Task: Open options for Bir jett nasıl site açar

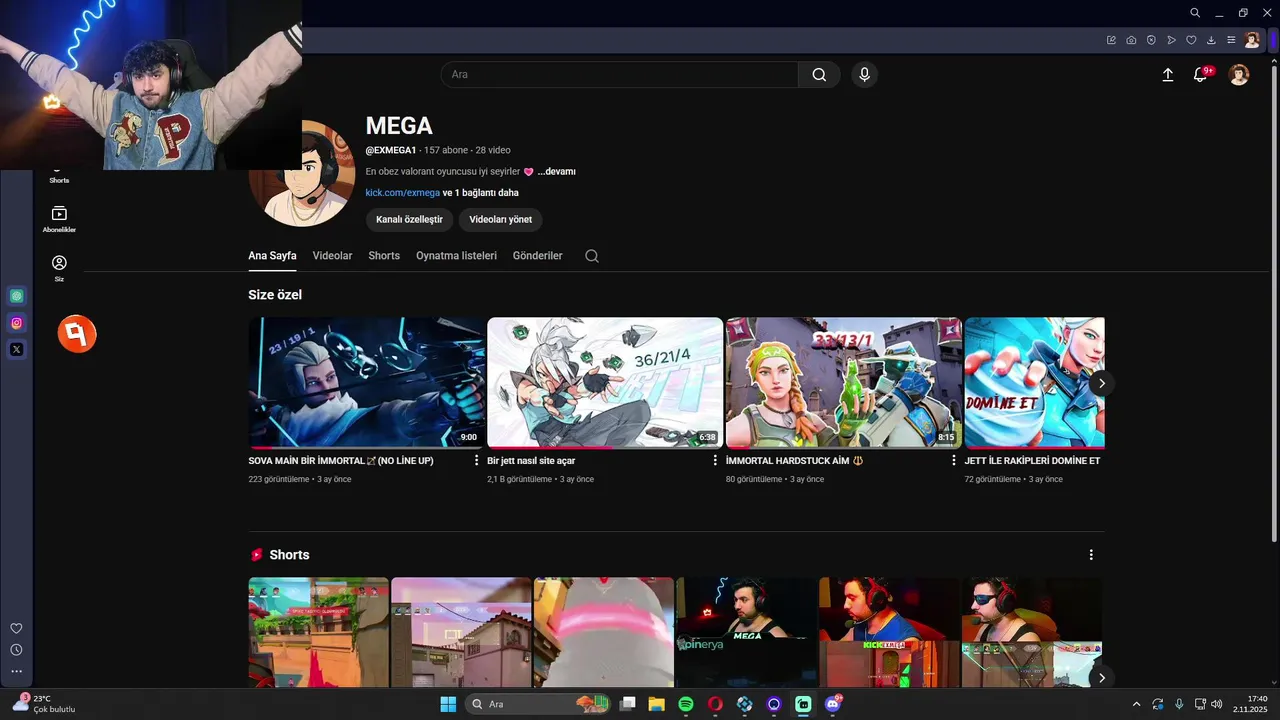Action: point(715,461)
